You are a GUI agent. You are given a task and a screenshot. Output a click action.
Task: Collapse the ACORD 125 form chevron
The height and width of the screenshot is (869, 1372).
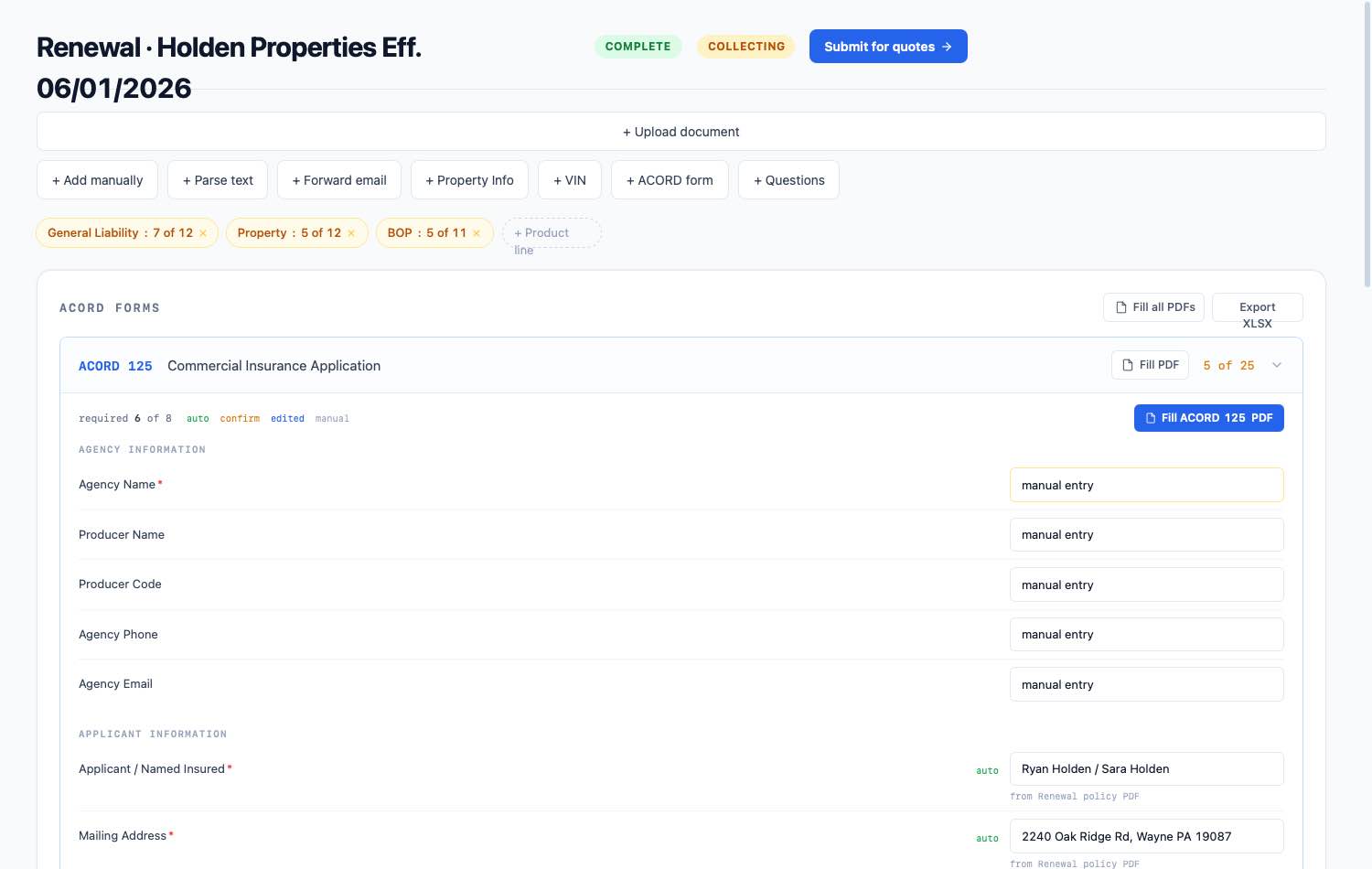(x=1277, y=365)
